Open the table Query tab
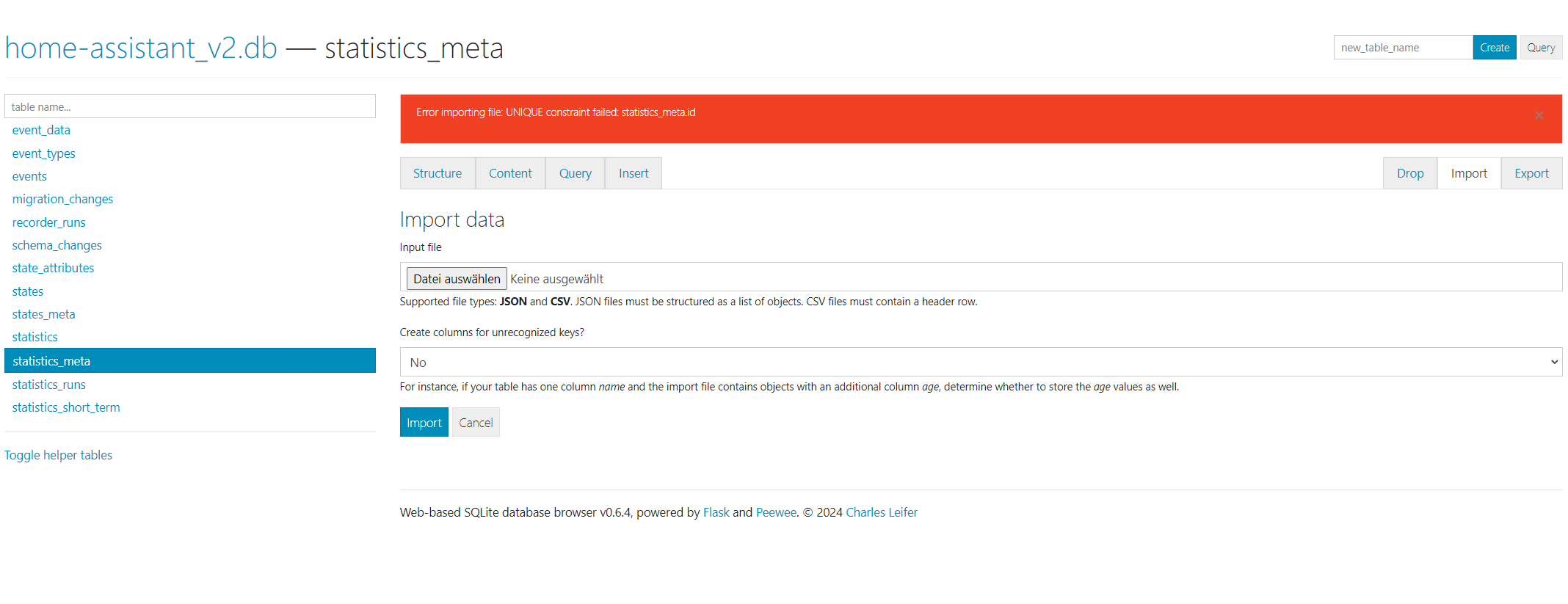The image size is (1568, 604). 576,173
